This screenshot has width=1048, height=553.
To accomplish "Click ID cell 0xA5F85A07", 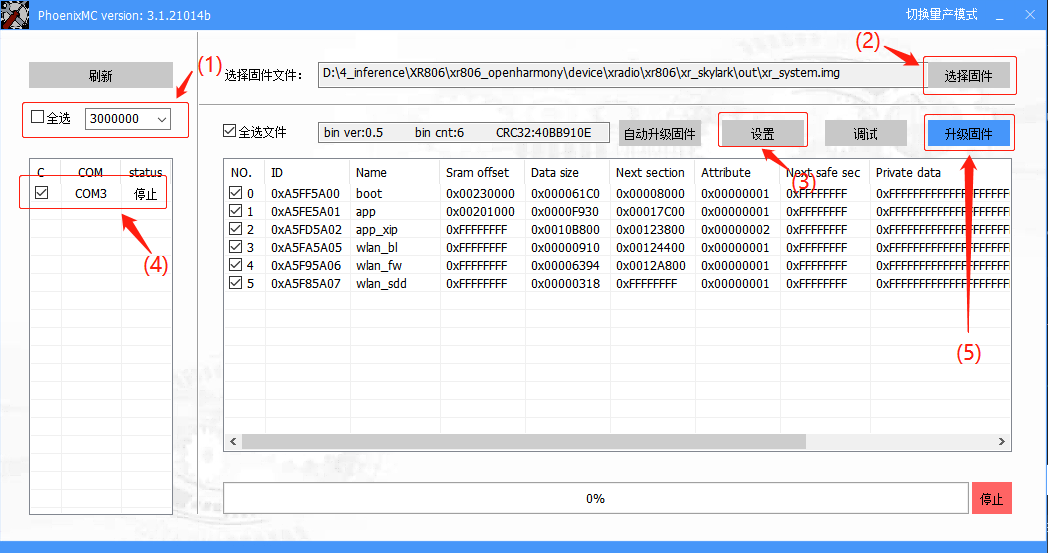I will (x=305, y=284).
